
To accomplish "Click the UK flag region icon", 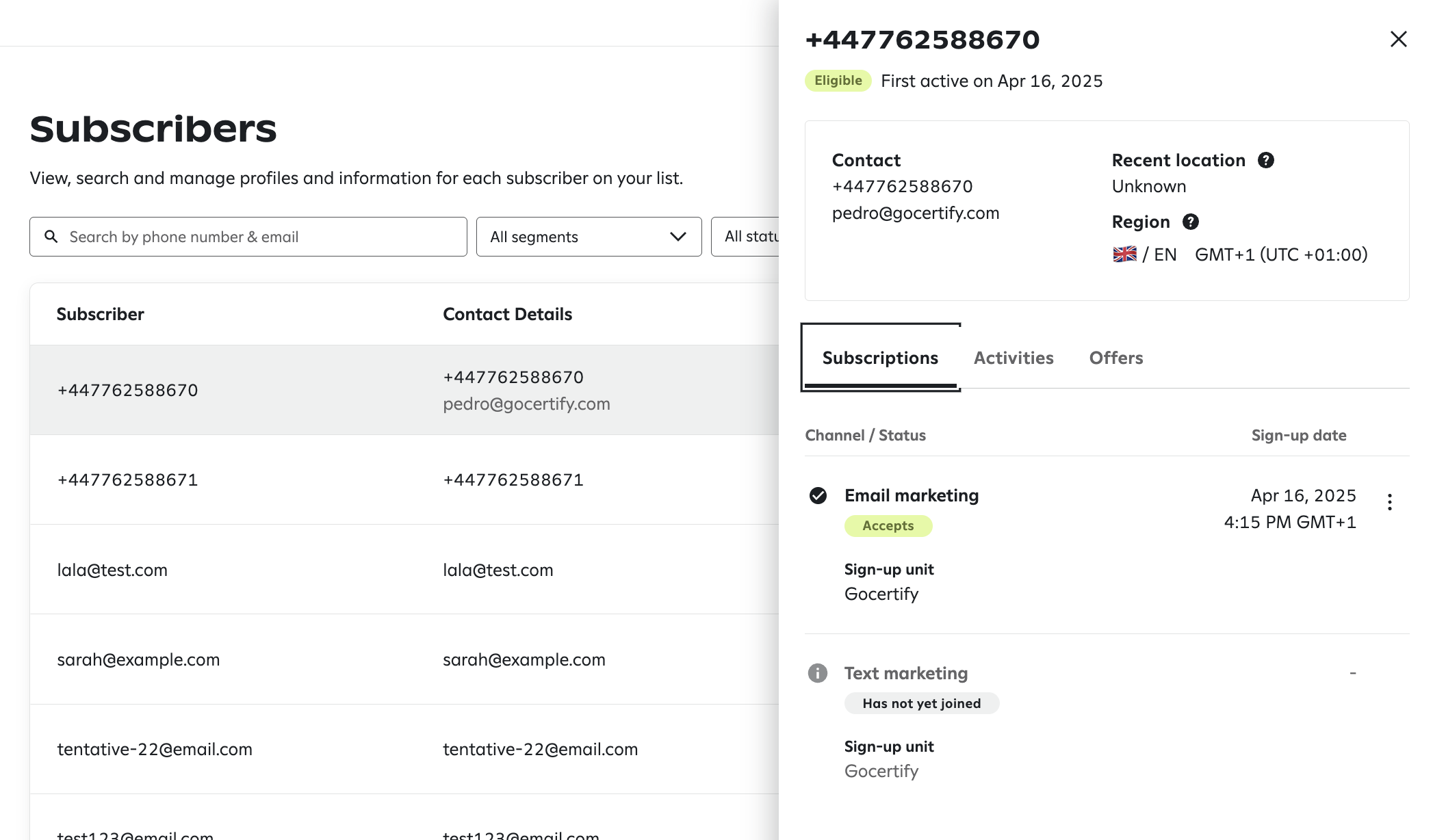I will tap(1124, 254).
